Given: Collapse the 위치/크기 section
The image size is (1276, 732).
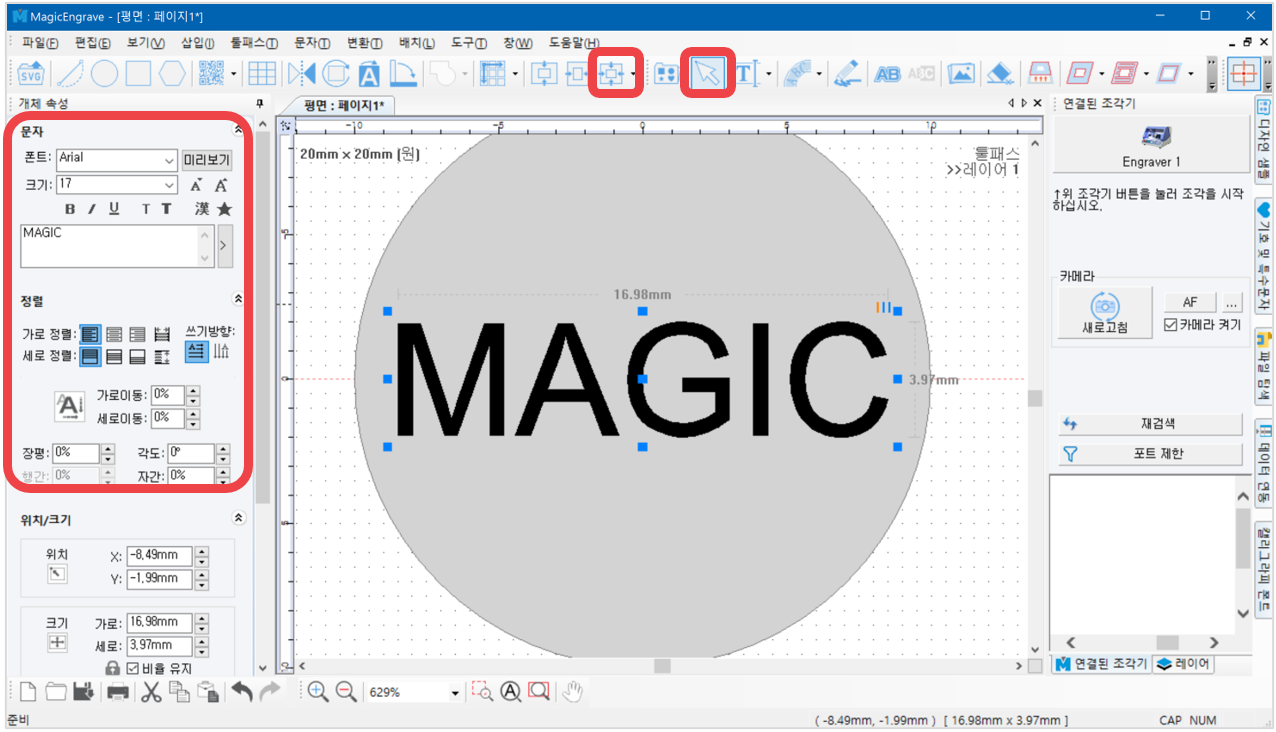Looking at the screenshot, I should [238, 519].
